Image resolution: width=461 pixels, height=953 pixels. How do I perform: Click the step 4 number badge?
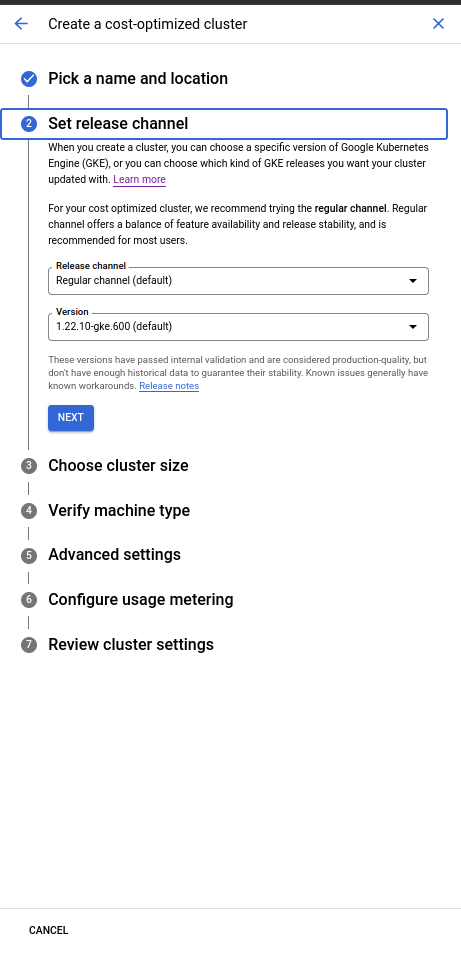[29, 511]
